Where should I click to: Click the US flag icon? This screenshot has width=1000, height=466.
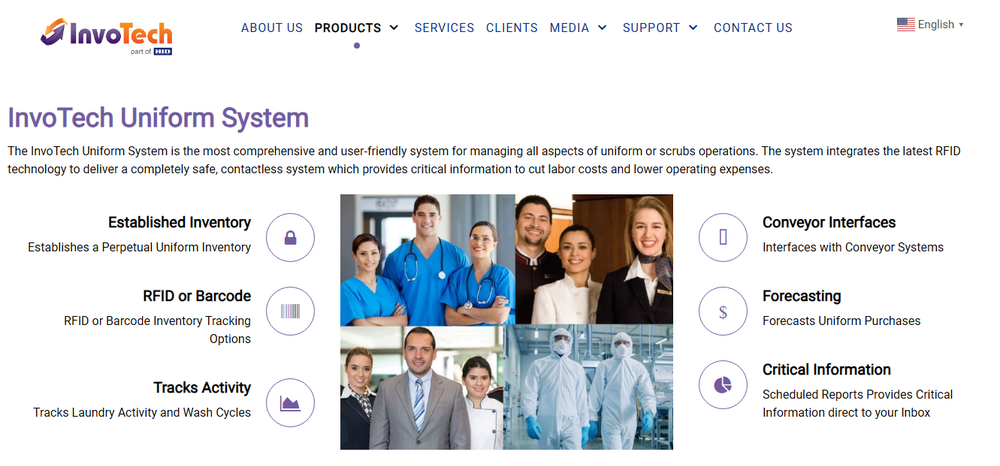(906, 25)
